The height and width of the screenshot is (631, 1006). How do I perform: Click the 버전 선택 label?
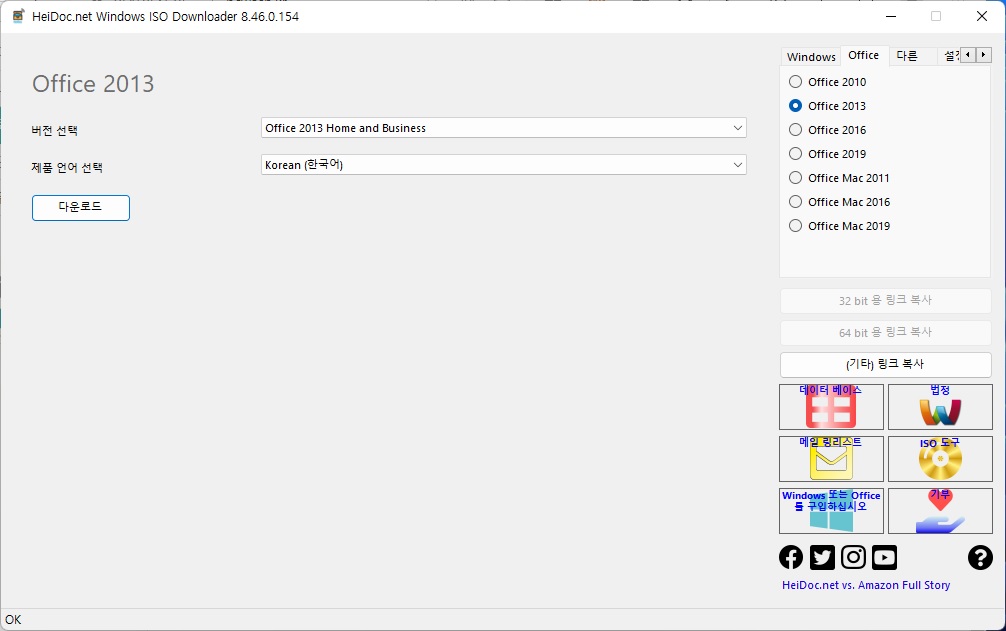[x=55, y=131]
